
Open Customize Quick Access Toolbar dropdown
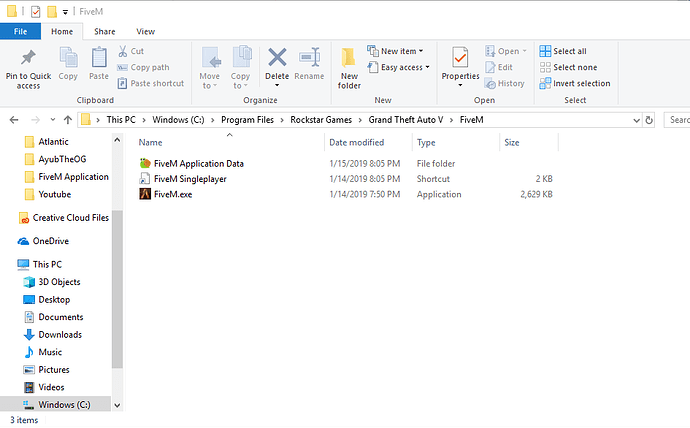pos(65,12)
